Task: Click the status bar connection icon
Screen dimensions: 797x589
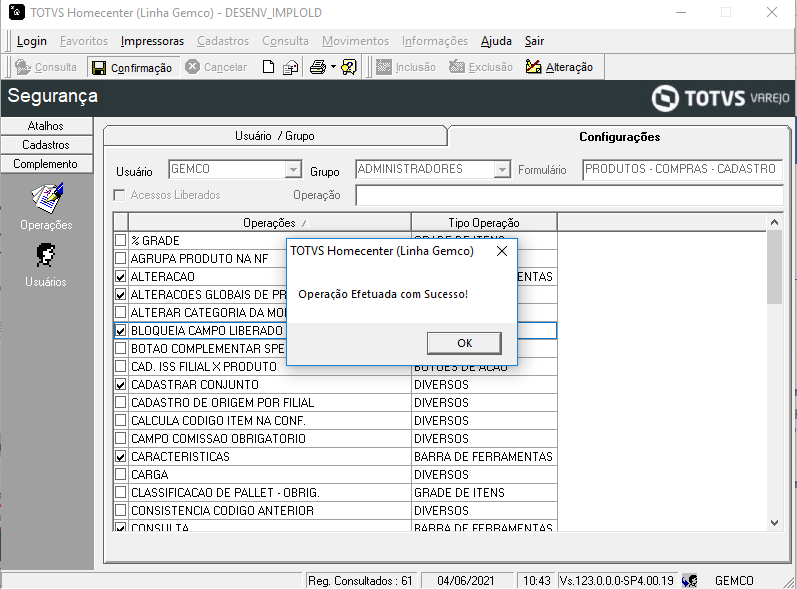Action: pyautogui.click(x=690, y=580)
